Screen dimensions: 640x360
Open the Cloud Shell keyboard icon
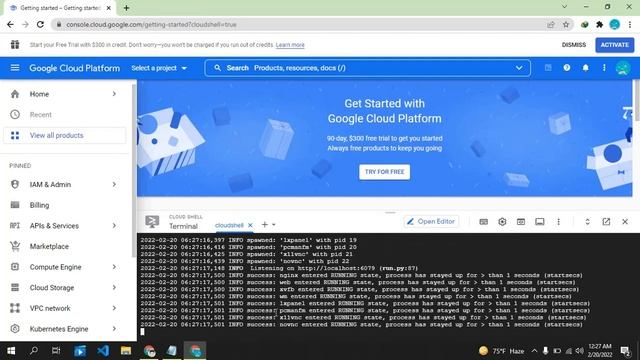pos(483,222)
